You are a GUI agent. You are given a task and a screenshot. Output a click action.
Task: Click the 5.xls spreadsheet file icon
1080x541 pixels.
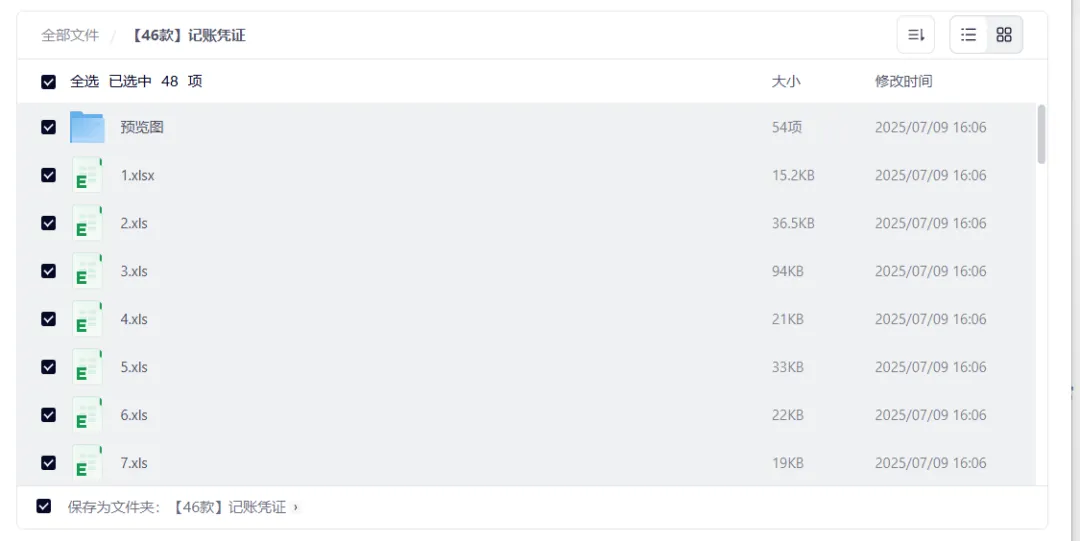point(87,367)
